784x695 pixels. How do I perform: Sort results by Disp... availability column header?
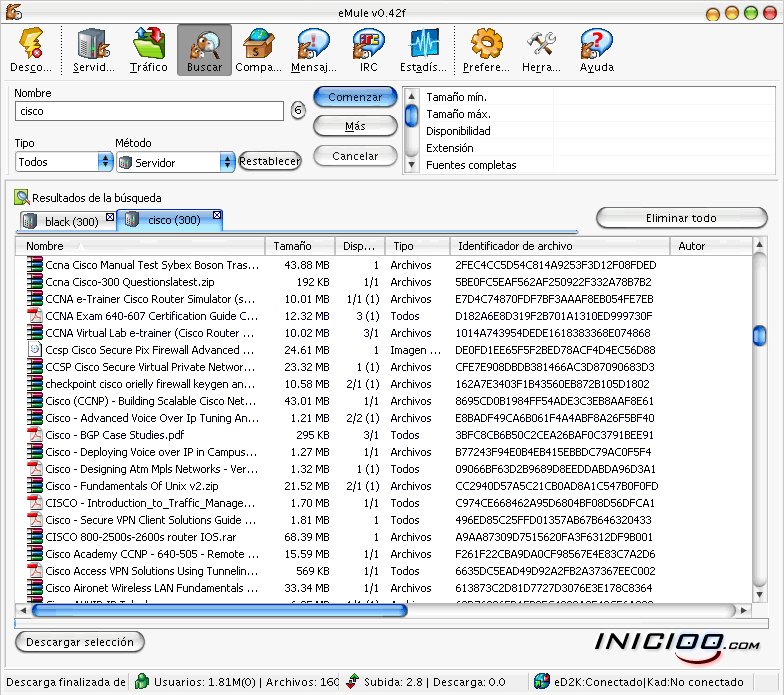point(360,246)
